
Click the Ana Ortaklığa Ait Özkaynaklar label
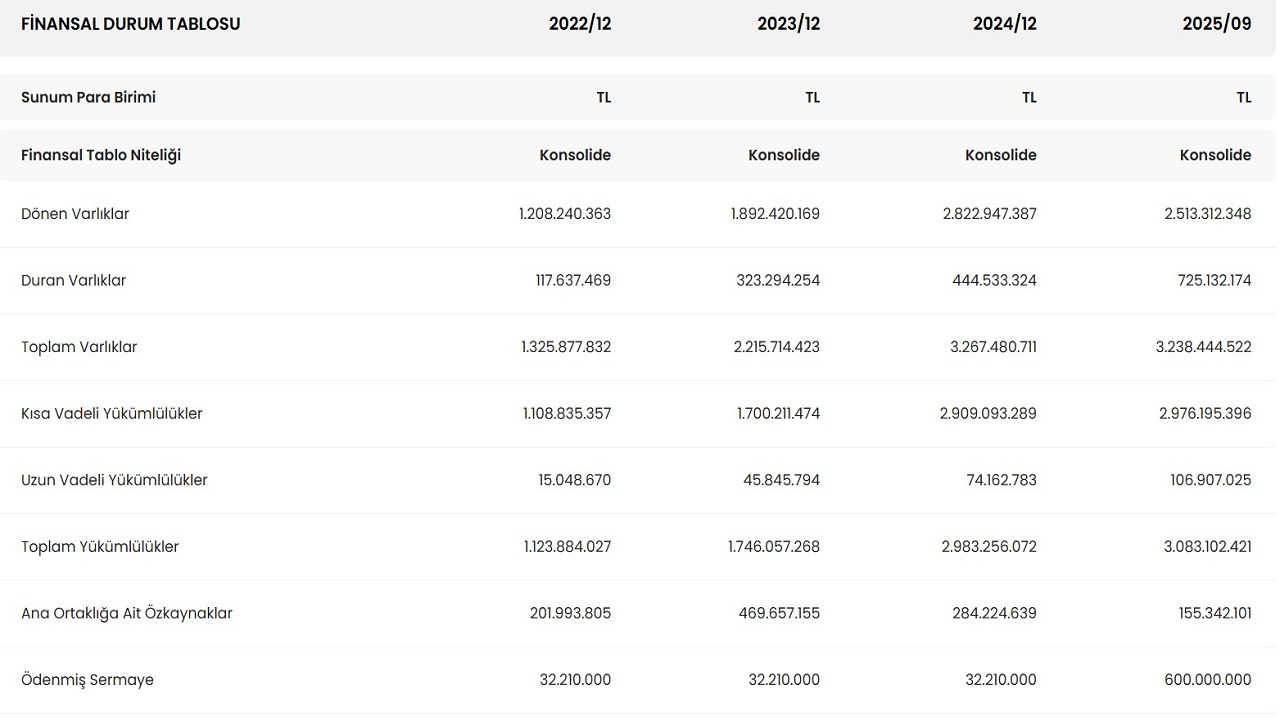[126, 614]
